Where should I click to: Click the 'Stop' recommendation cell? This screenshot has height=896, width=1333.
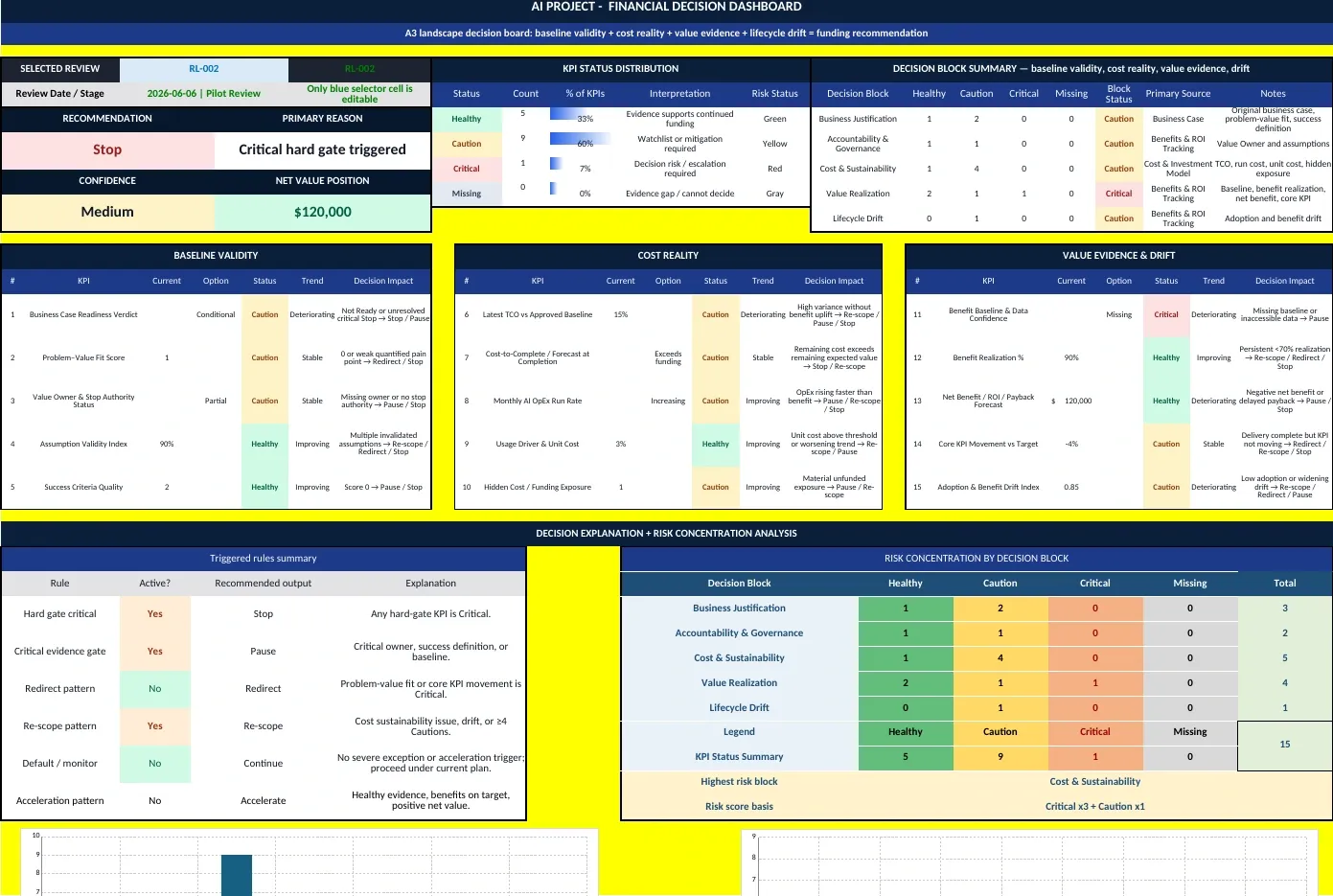[x=107, y=149]
